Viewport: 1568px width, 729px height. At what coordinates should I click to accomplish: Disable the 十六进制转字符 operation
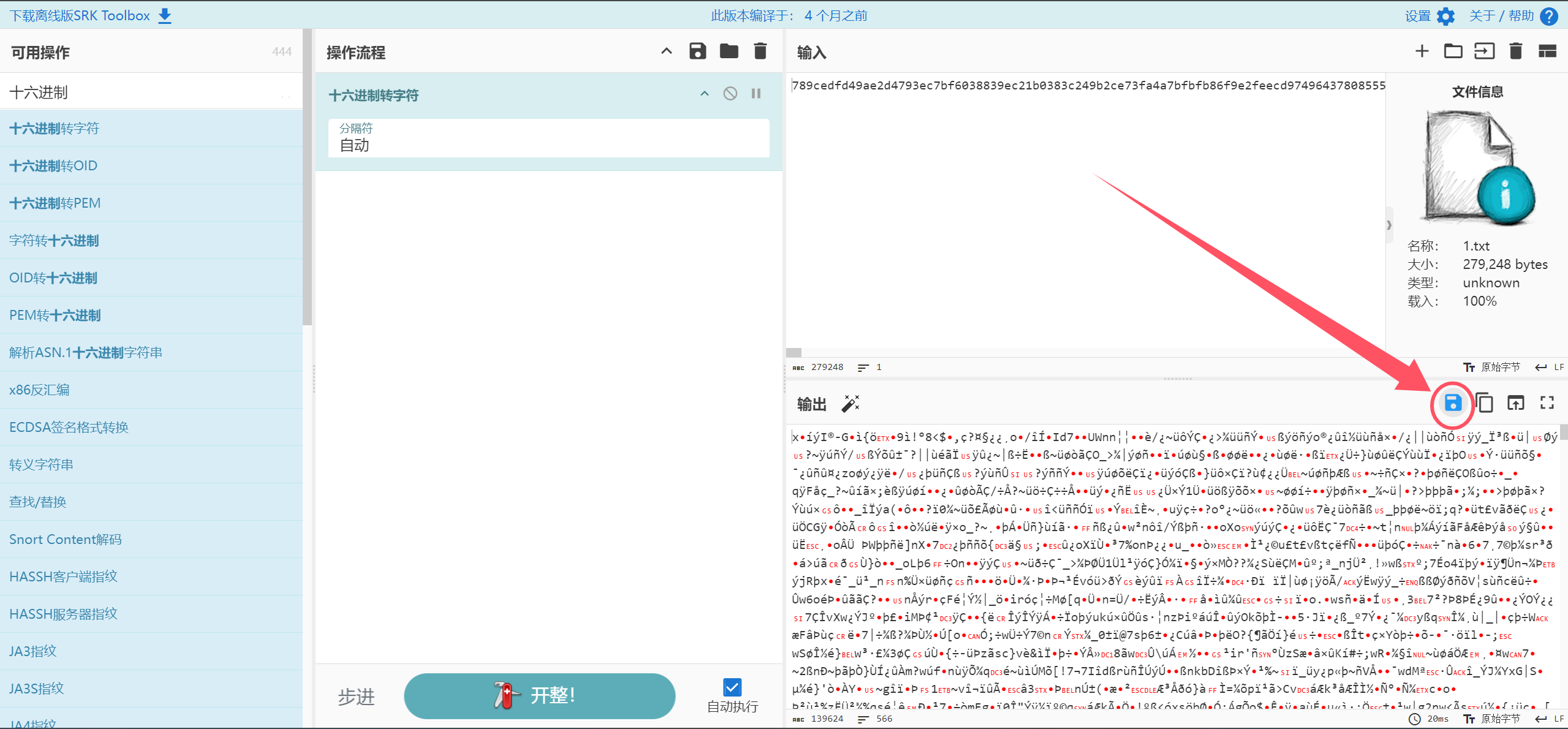(730, 94)
